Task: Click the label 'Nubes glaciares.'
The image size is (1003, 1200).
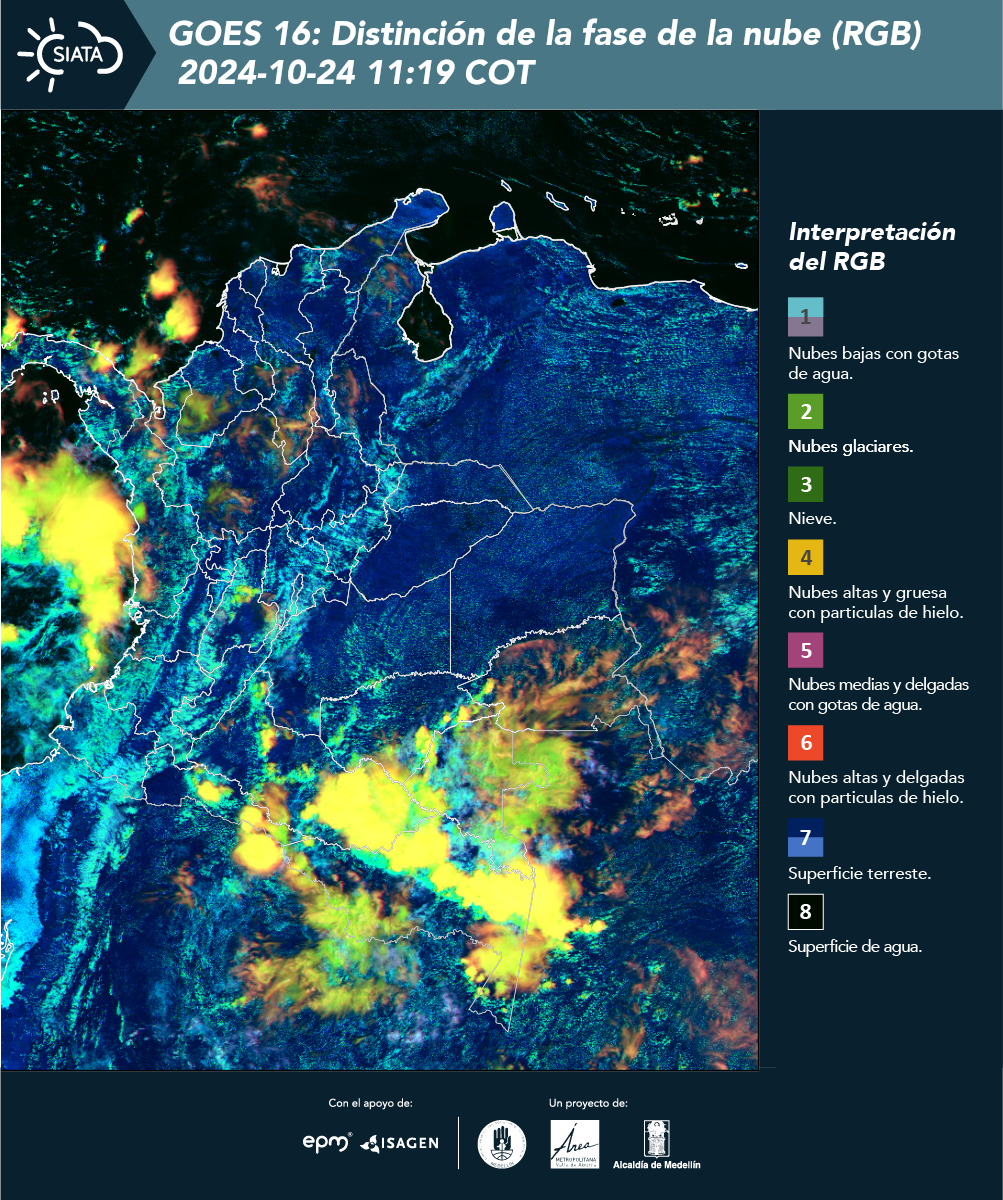Action: 850,447
